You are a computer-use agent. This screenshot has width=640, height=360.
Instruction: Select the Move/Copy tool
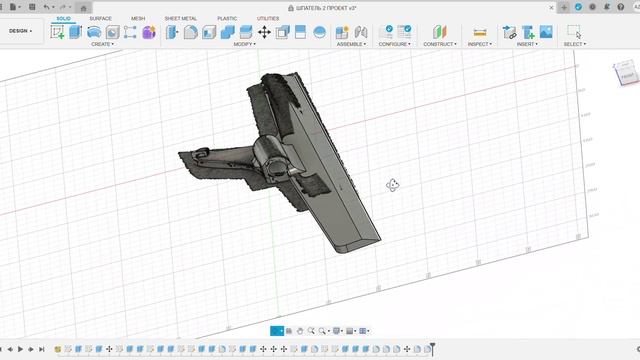tap(264, 32)
